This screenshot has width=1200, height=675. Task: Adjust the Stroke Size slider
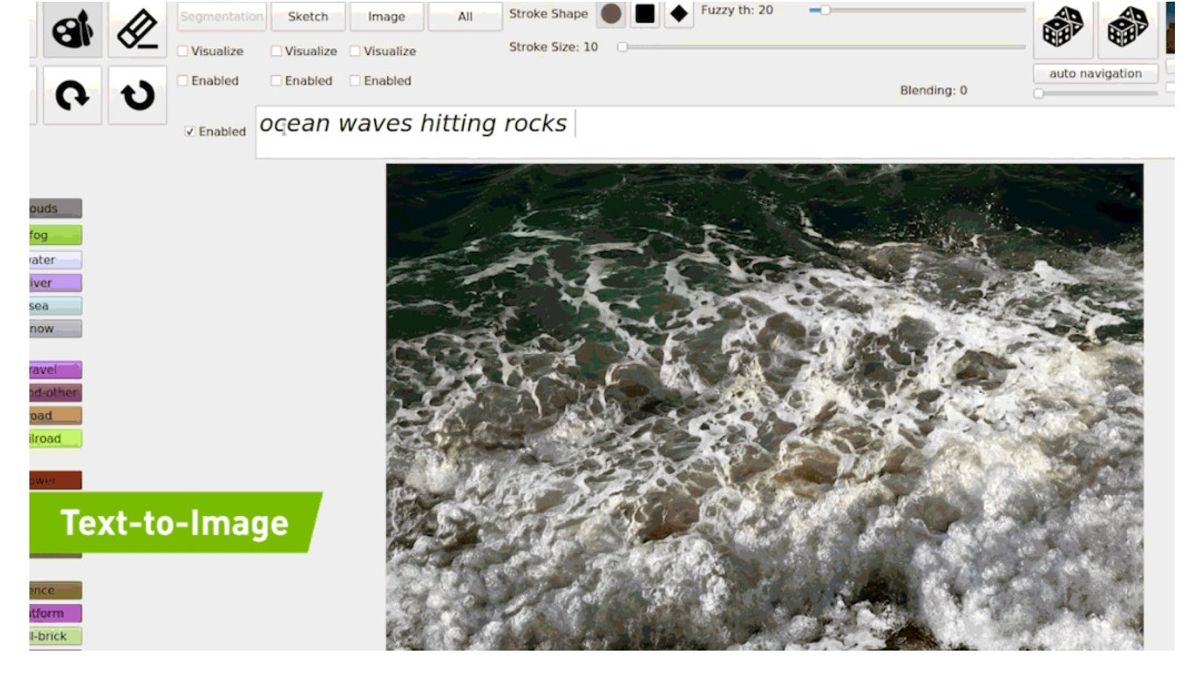[x=822, y=47]
